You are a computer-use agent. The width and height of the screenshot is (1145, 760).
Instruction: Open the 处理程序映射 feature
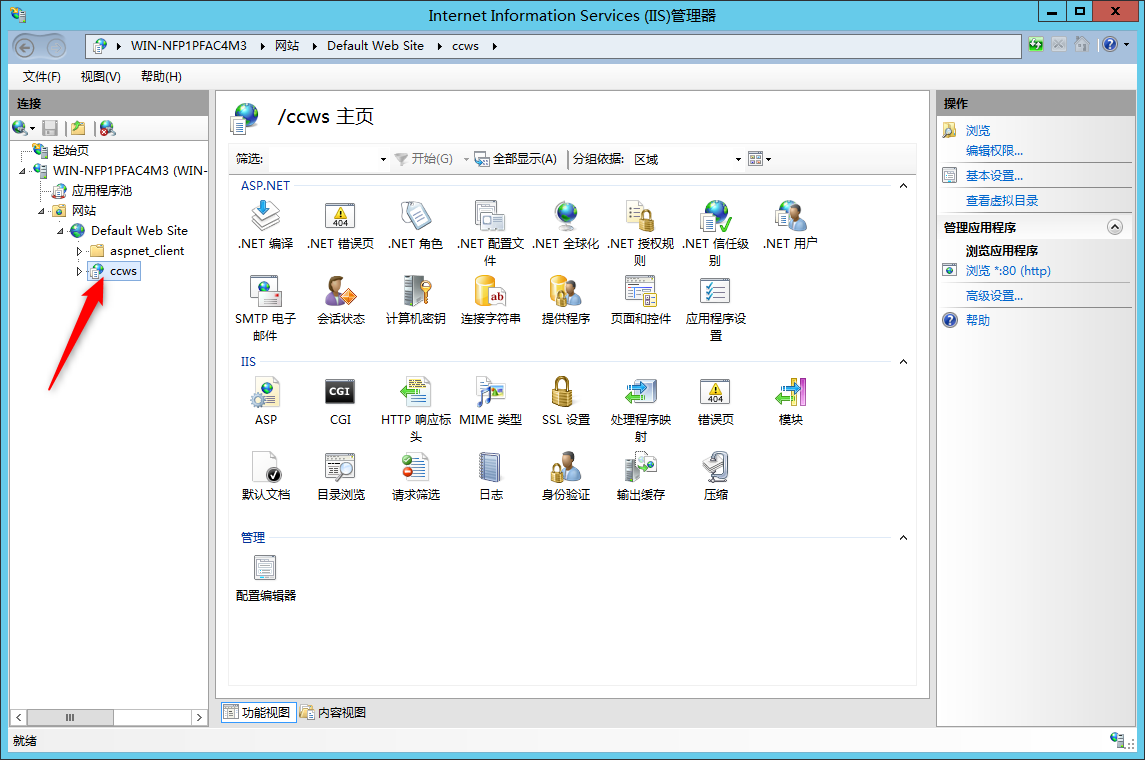640,410
